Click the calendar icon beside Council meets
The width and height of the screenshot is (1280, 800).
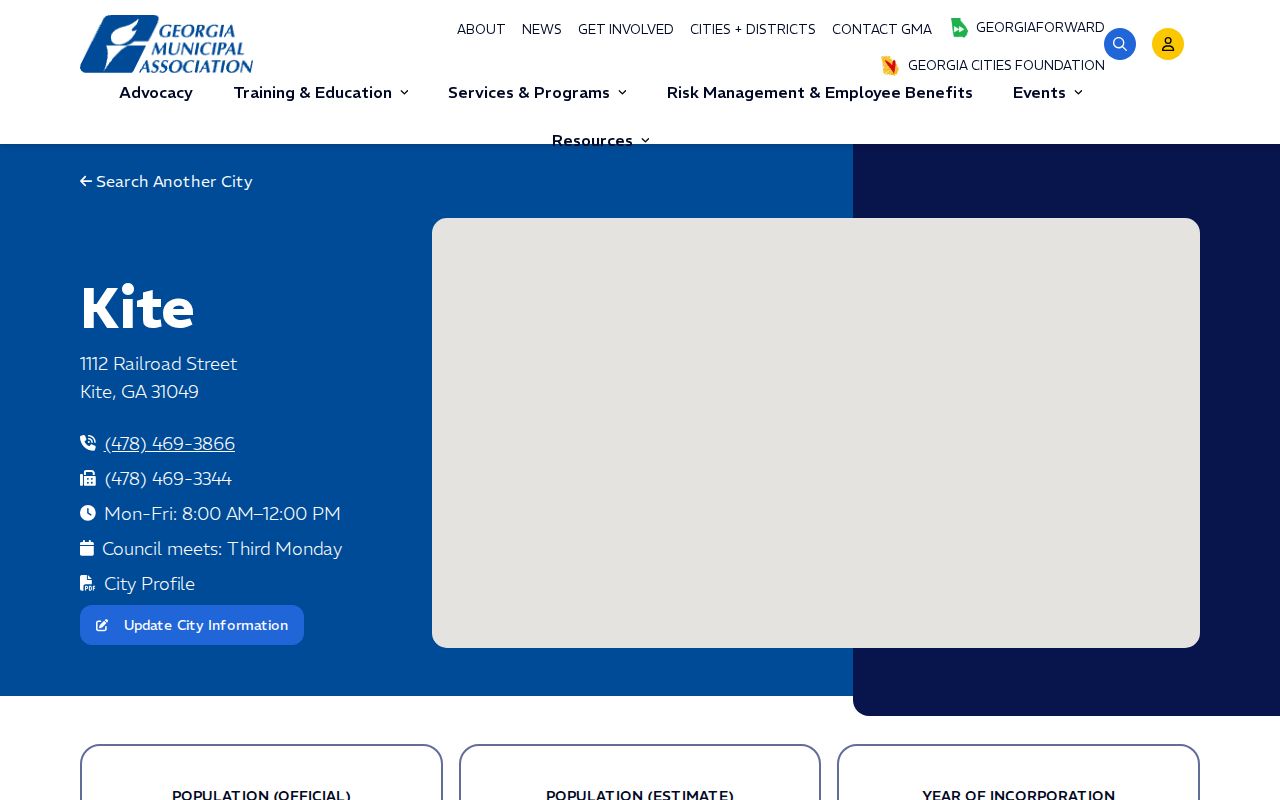pos(87,548)
